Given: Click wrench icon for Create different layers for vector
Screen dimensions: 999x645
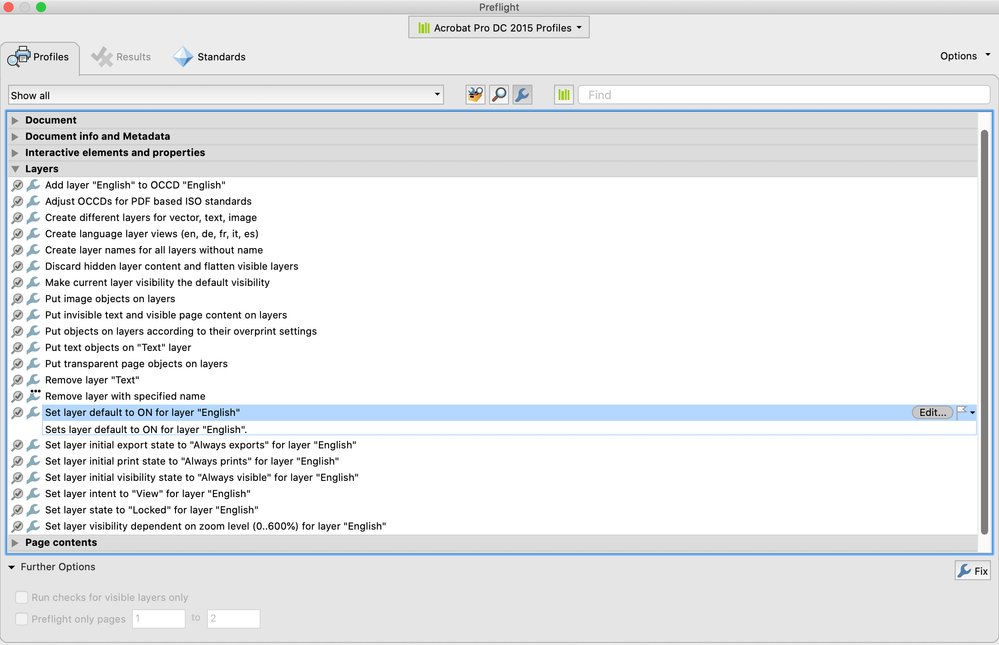Looking at the screenshot, I should coord(33,217).
